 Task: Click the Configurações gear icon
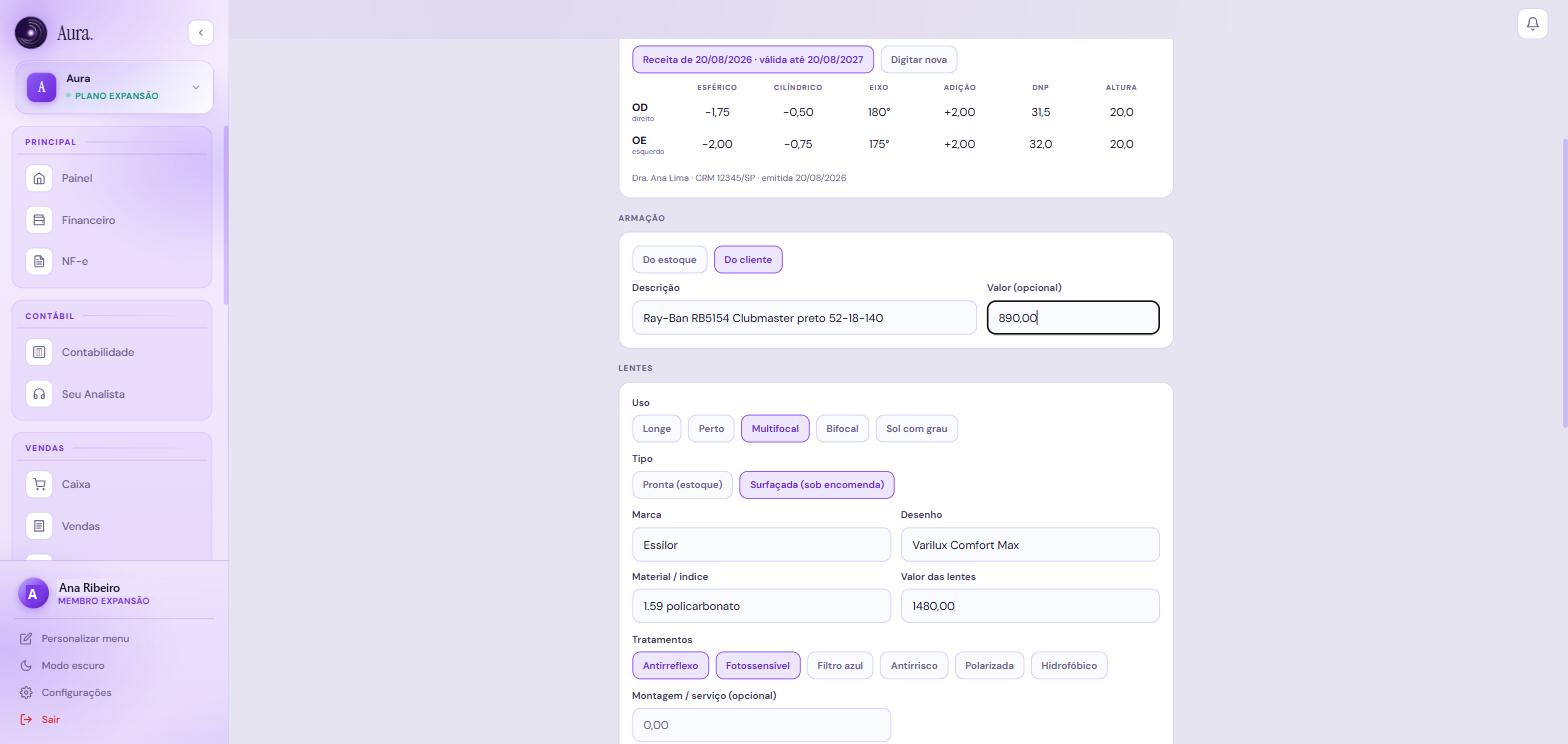point(26,692)
